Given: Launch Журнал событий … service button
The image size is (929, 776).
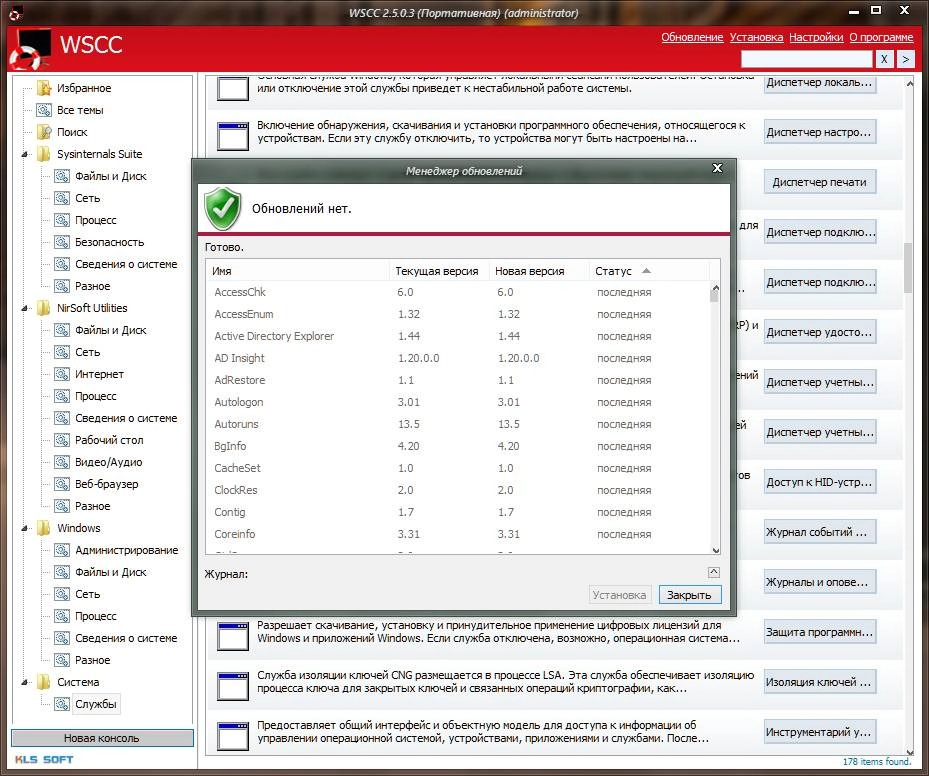Looking at the screenshot, I should [819, 532].
